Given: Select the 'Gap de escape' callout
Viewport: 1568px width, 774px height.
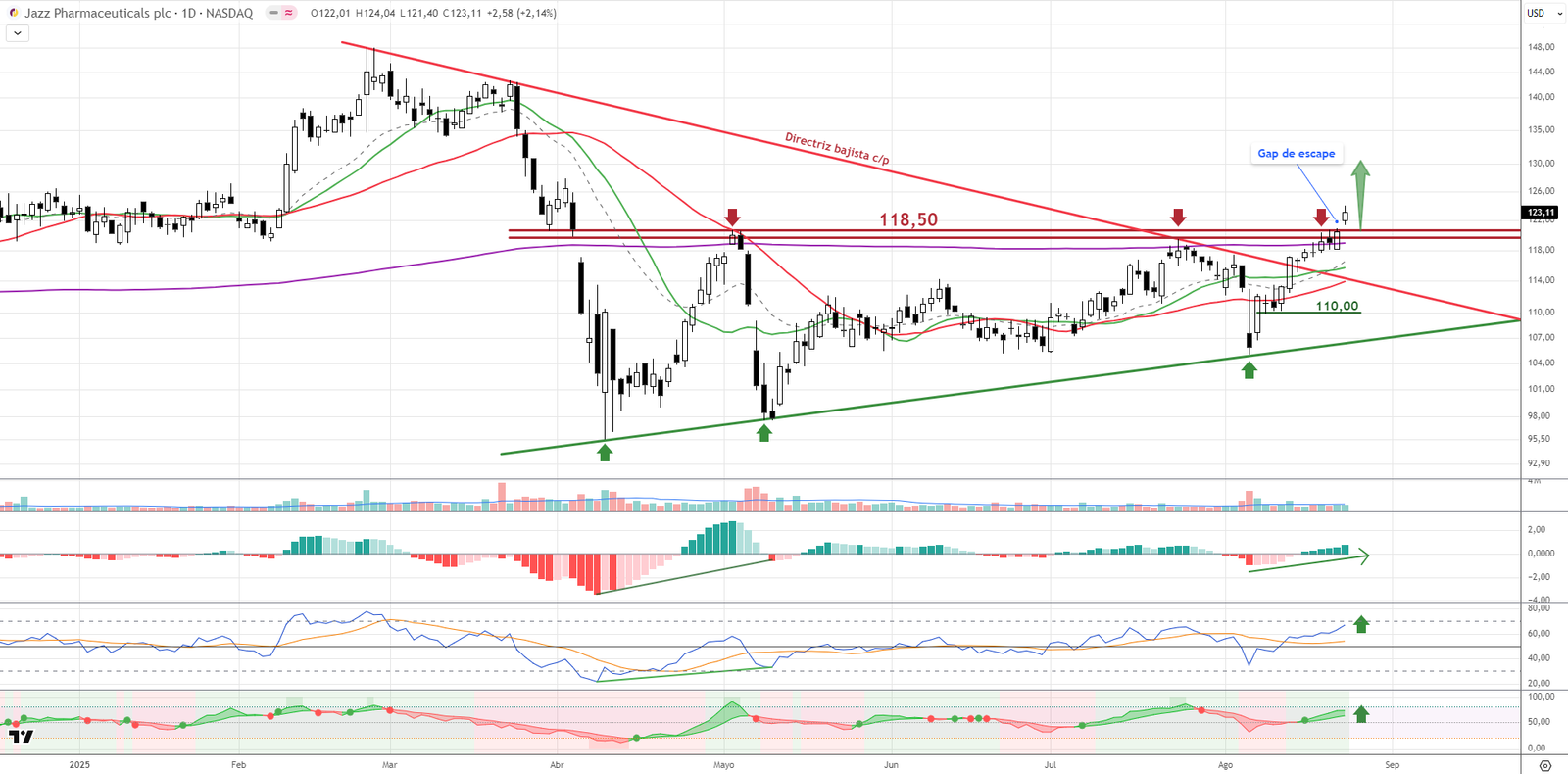Looking at the screenshot, I should pyautogui.click(x=1296, y=154).
